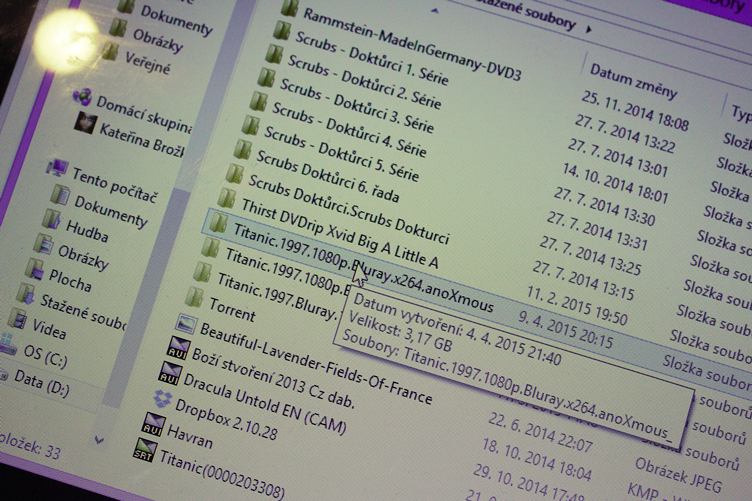The height and width of the screenshot is (501, 752).
Task: Select folder name Thirst DVDrip Xvid Big A Little A
Action: (x=340, y=233)
